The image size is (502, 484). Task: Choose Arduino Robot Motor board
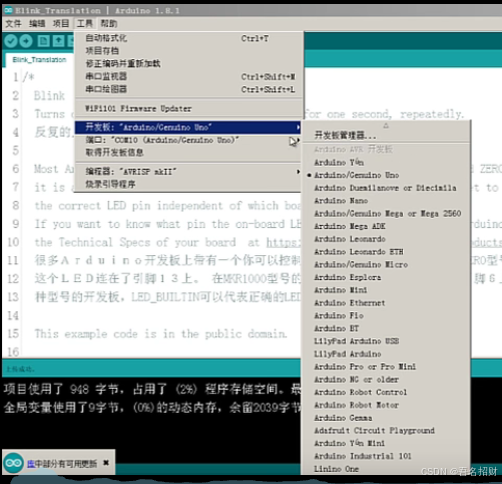pos(386,405)
